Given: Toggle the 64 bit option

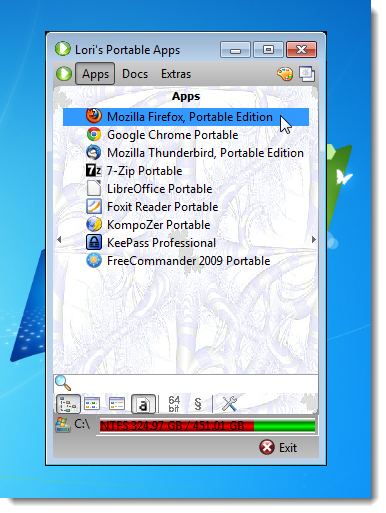Looking at the screenshot, I should (174, 404).
